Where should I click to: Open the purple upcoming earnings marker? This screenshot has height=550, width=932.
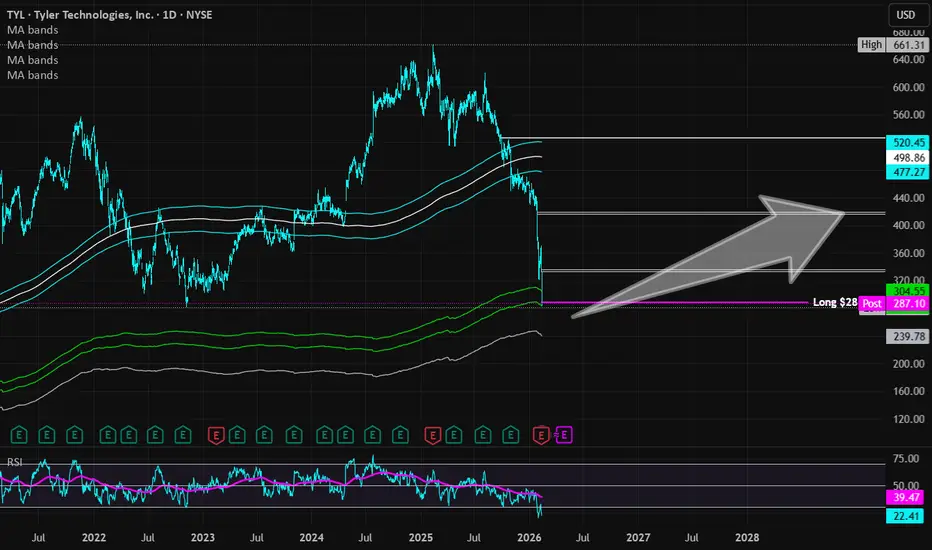(564, 435)
